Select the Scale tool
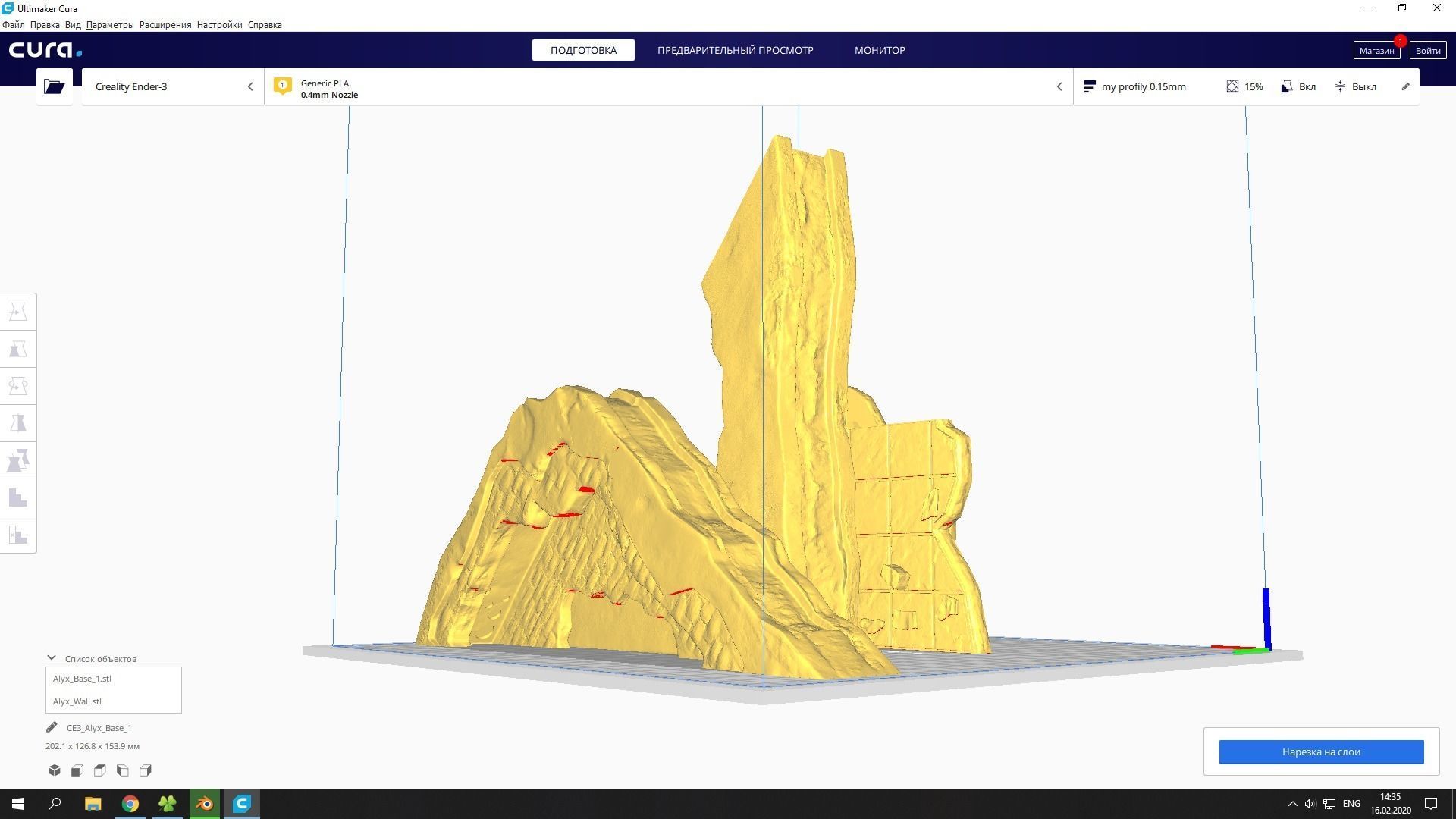 point(18,349)
